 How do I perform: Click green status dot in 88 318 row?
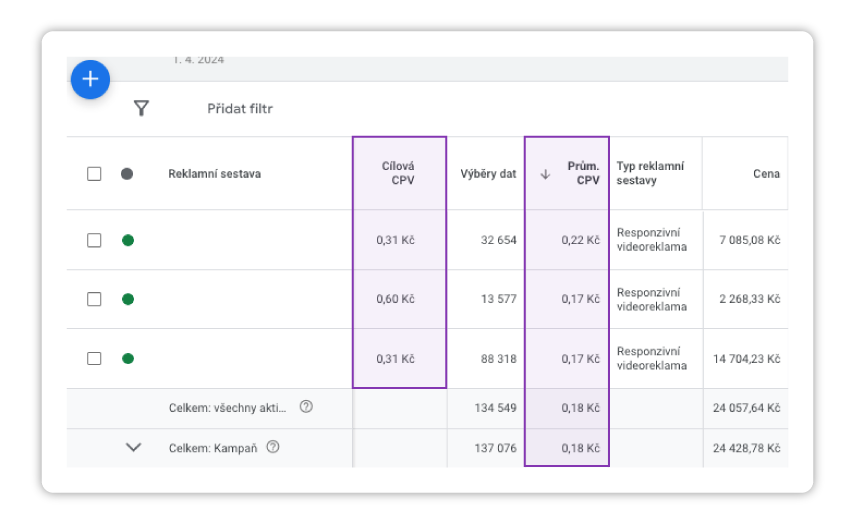(x=127, y=358)
